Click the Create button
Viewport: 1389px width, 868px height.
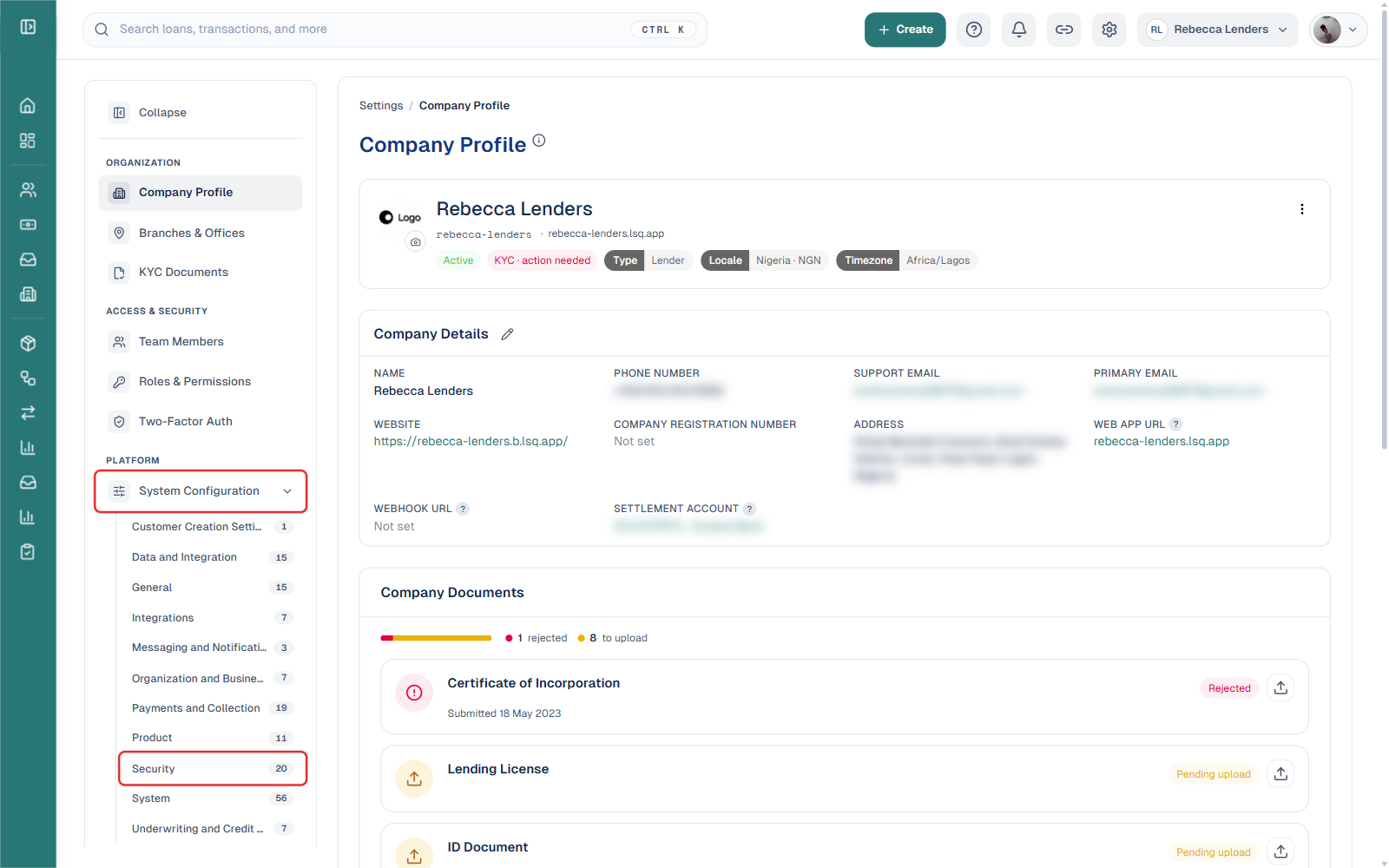905,30
